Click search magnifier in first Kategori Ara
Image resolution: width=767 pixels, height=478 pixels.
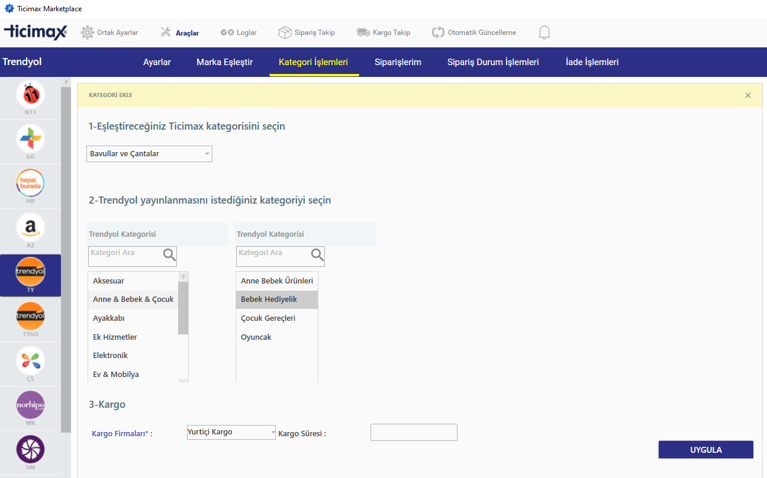[x=169, y=255]
